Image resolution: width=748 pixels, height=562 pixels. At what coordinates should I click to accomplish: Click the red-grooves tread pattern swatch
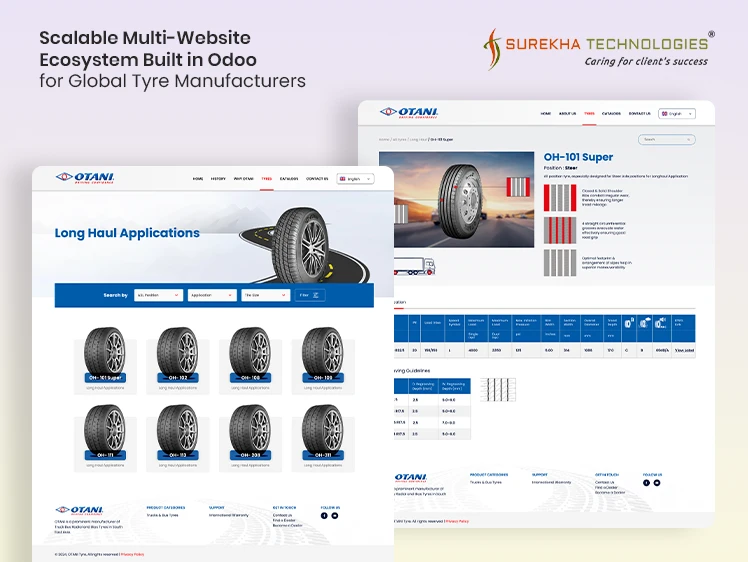[x=560, y=230]
